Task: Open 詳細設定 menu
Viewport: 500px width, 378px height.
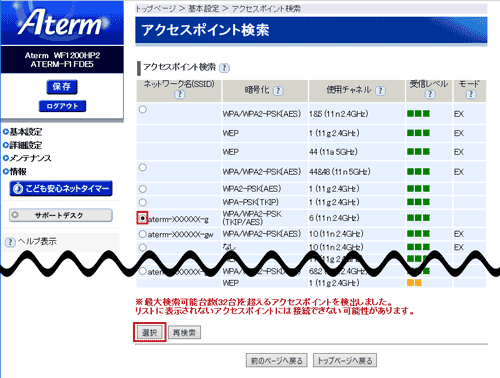Action: tap(26, 145)
